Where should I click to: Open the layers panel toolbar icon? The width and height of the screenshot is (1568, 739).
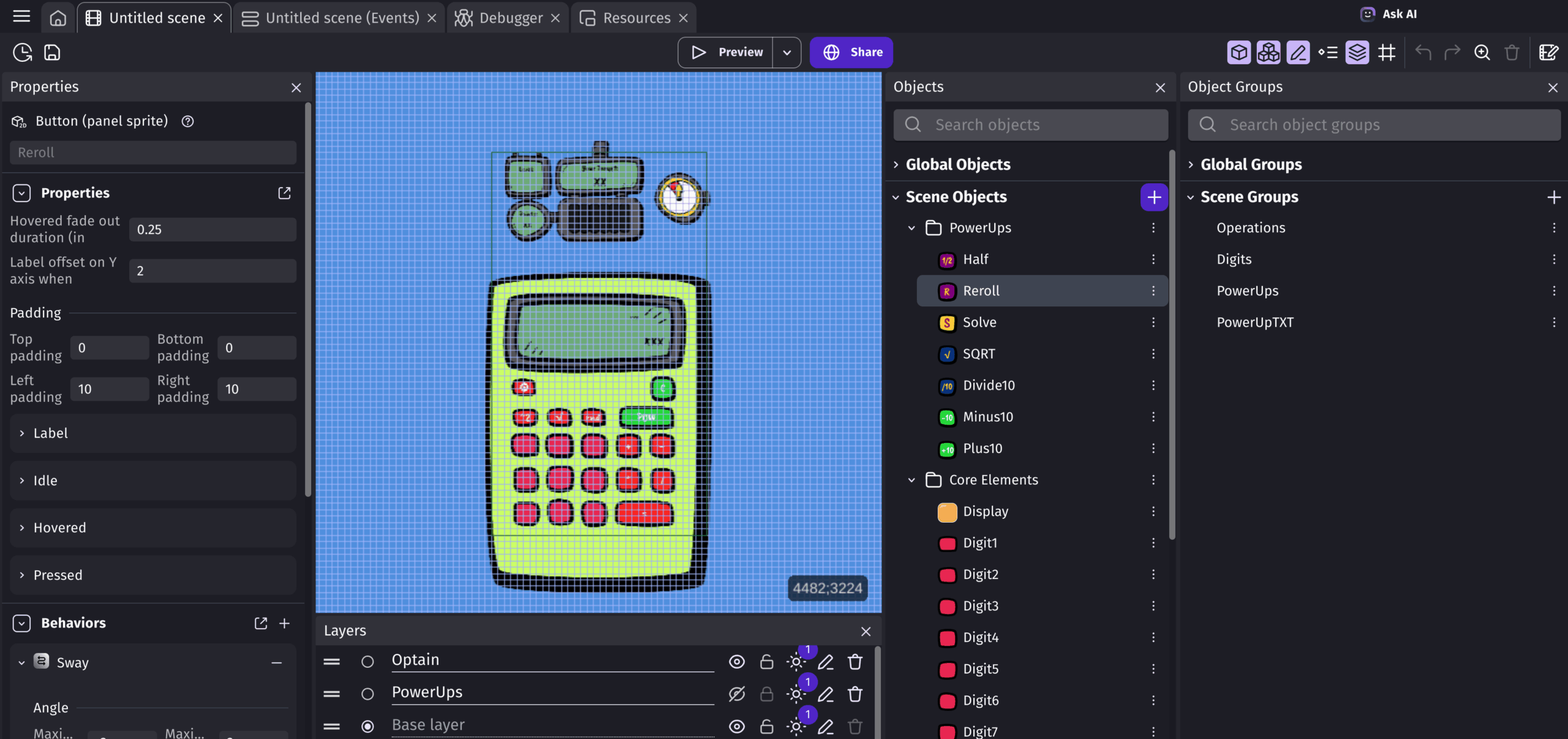tap(1357, 53)
